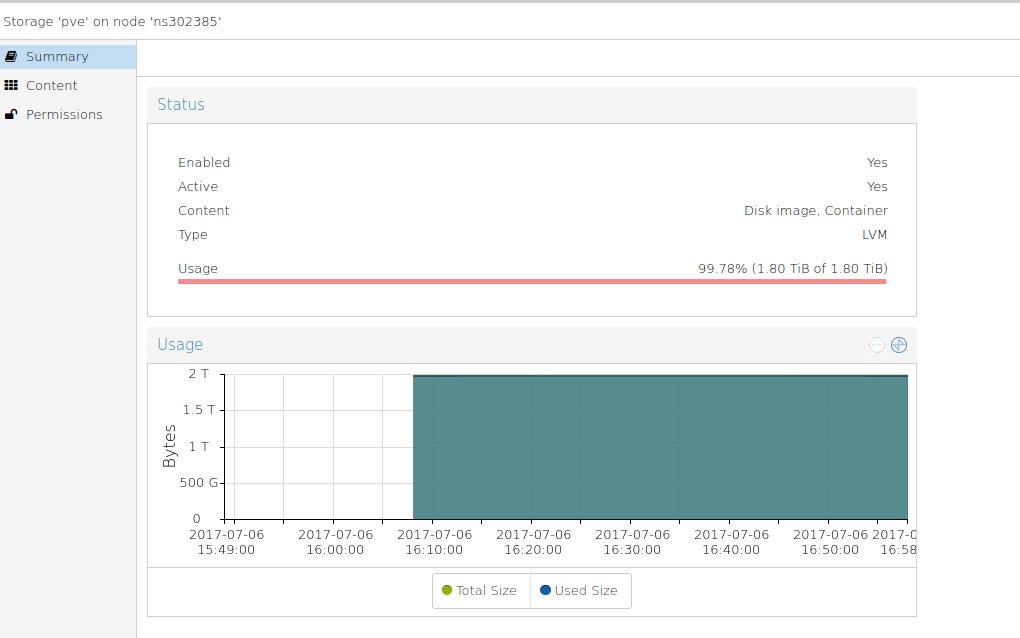Toggle the Total Size legend item

click(481, 591)
